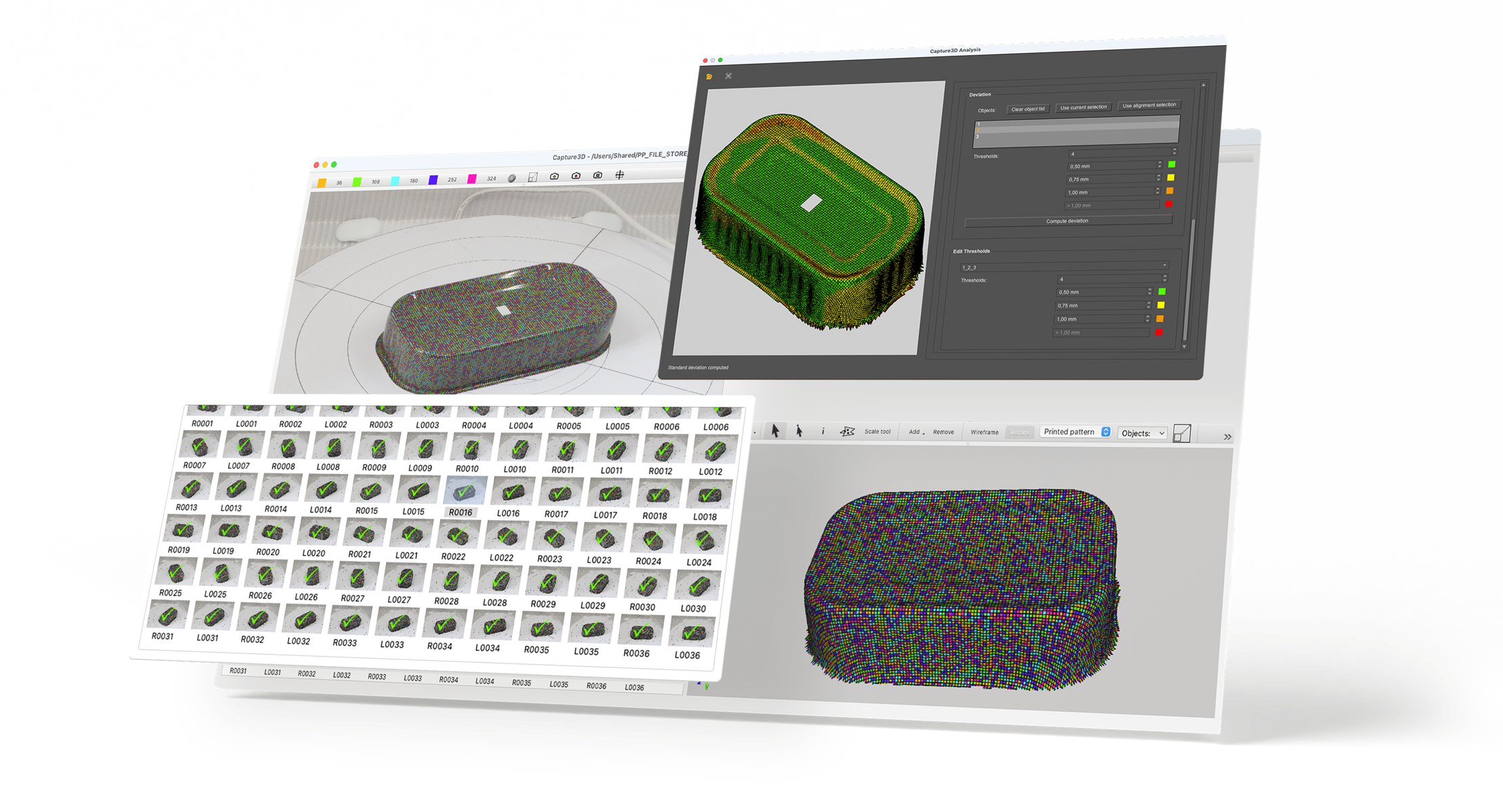Click Clear object list in the Deviation panel
Viewport: 1503px width, 812px height.
(1028, 109)
